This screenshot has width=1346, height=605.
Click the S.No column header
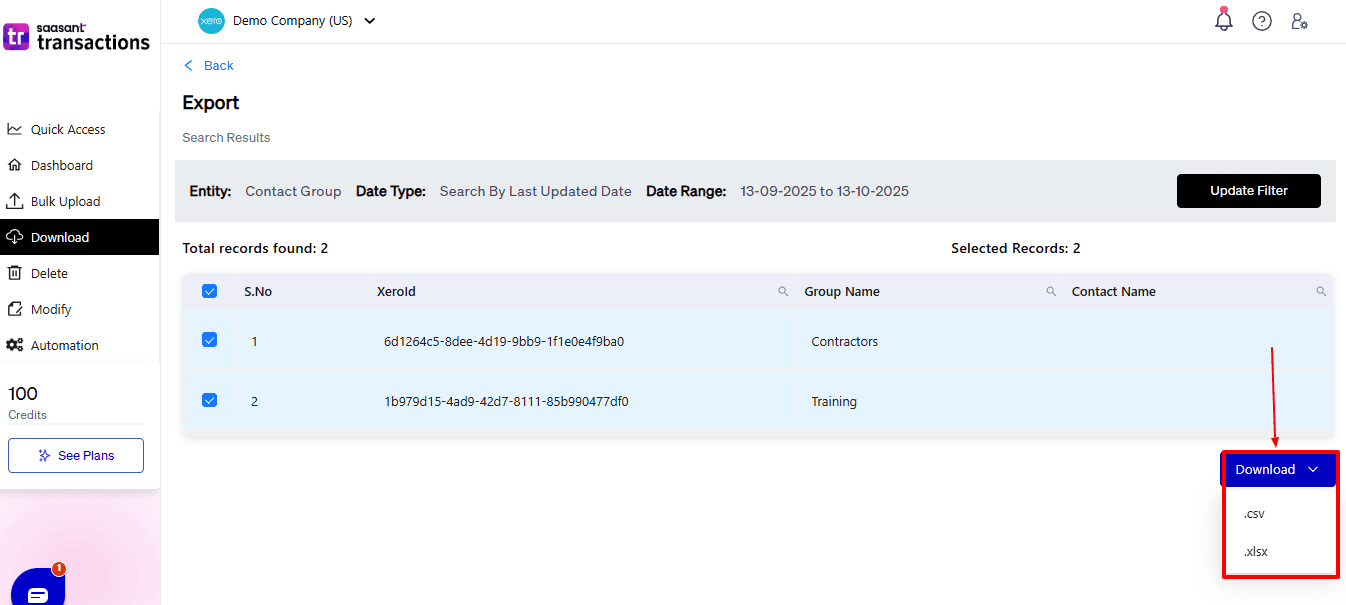[x=258, y=292]
